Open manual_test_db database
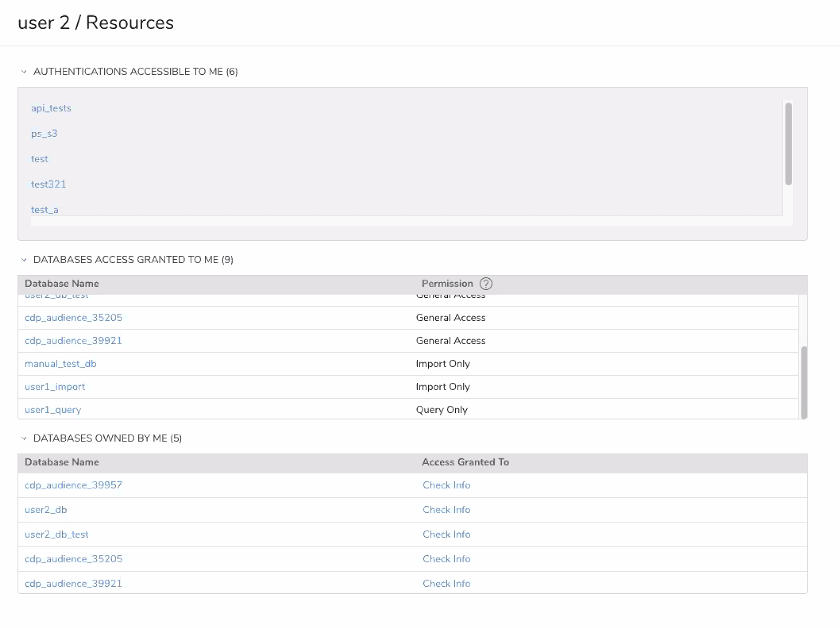This screenshot has height=628, width=840. tap(60, 364)
